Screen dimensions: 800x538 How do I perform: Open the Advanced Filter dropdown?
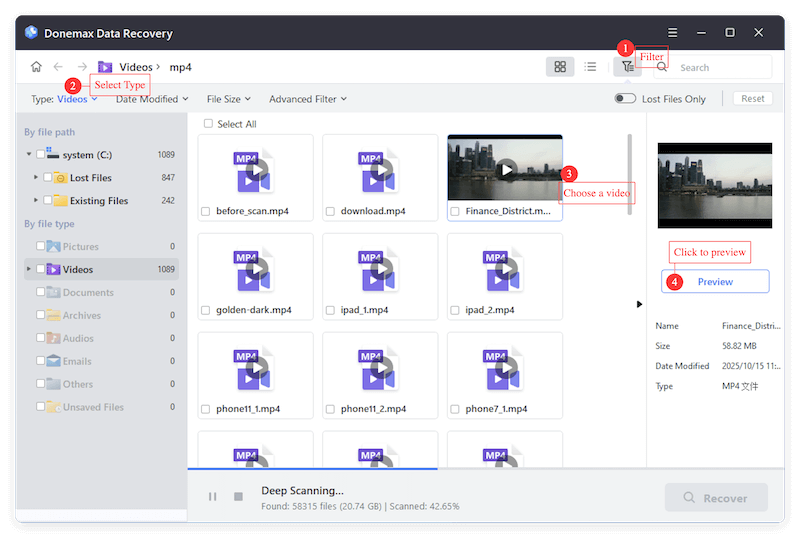(x=308, y=99)
